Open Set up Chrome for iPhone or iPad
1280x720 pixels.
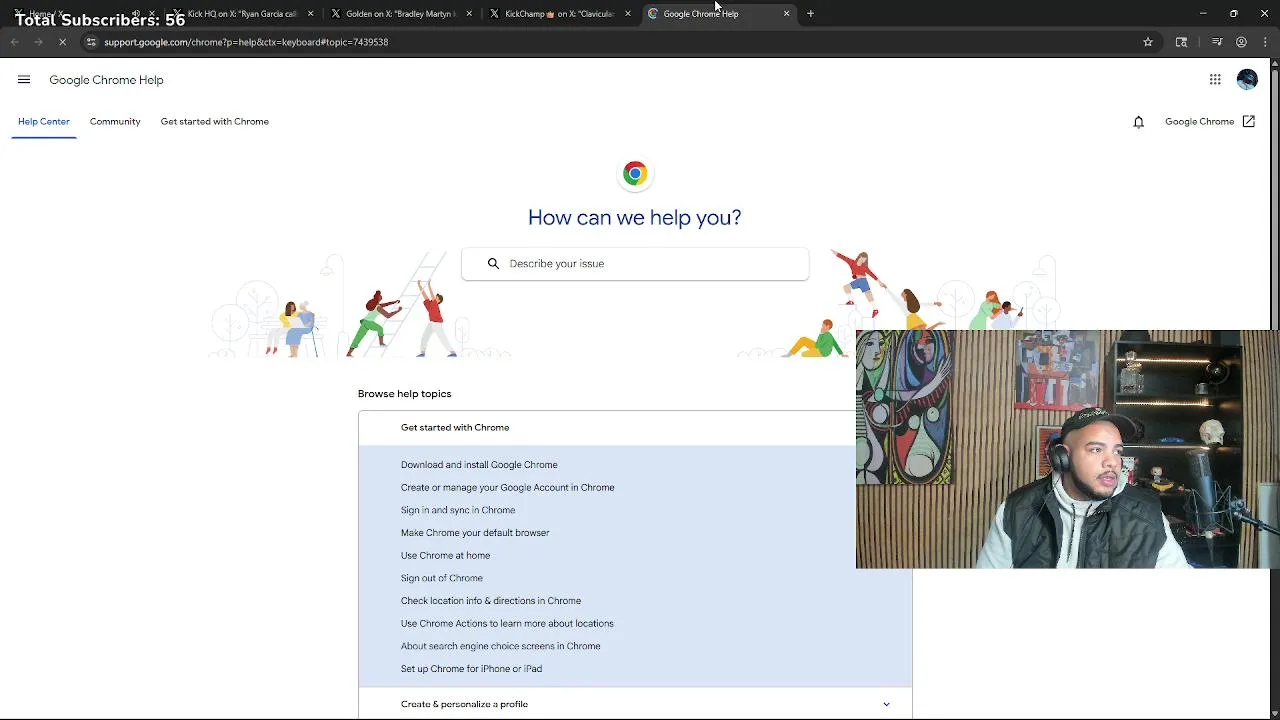pyautogui.click(x=472, y=669)
